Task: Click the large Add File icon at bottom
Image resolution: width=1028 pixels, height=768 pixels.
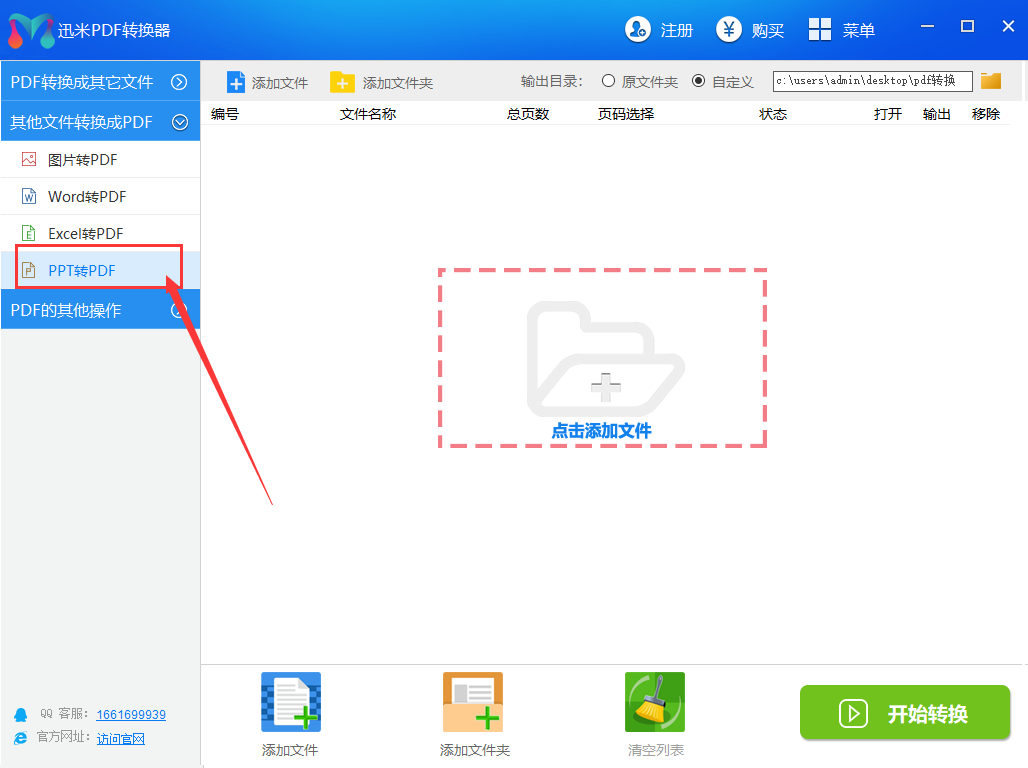Action: click(x=290, y=702)
